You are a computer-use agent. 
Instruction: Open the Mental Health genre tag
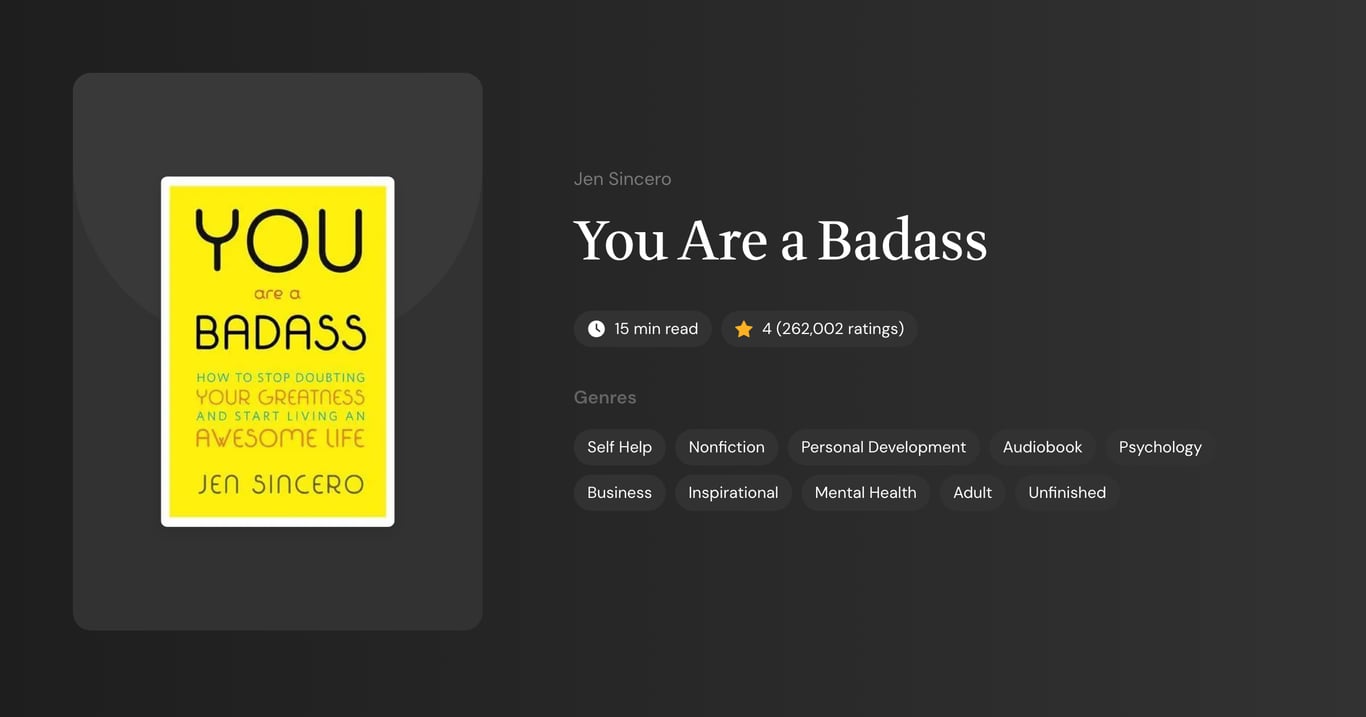point(865,492)
